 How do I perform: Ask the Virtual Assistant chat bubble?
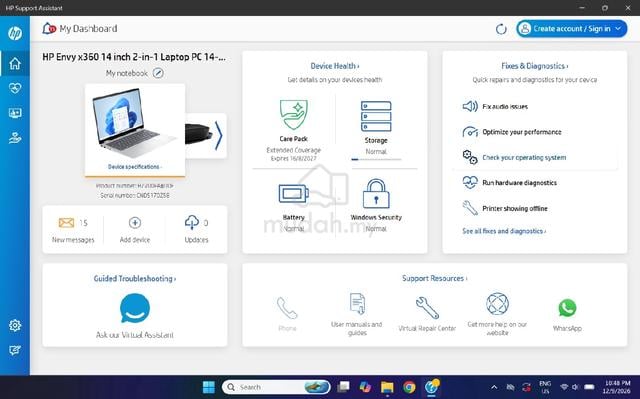135,308
